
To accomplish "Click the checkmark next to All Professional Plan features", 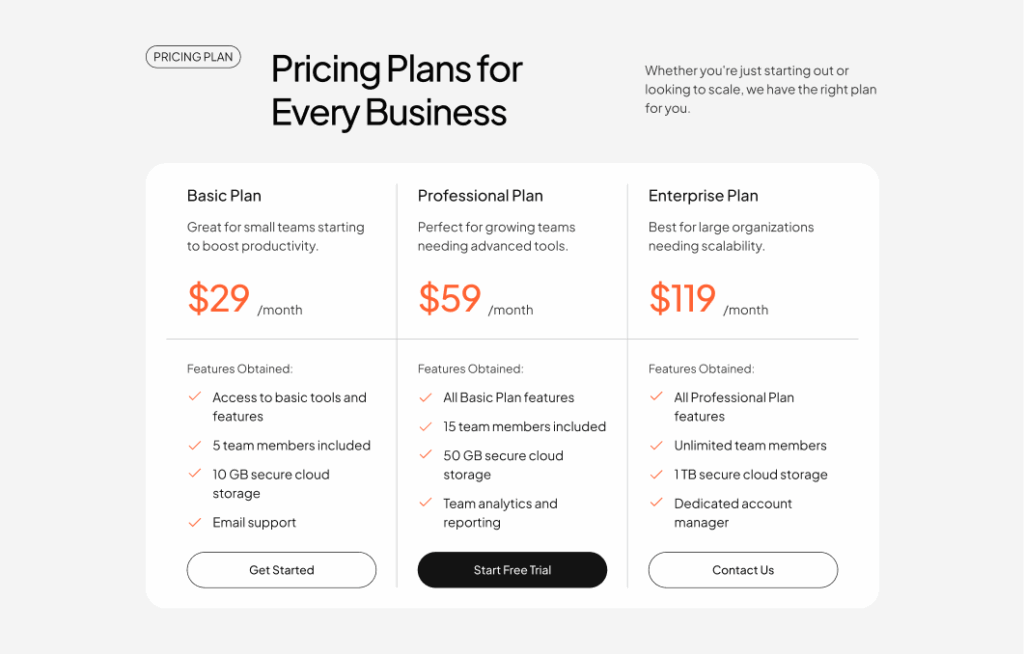I will (x=657, y=397).
